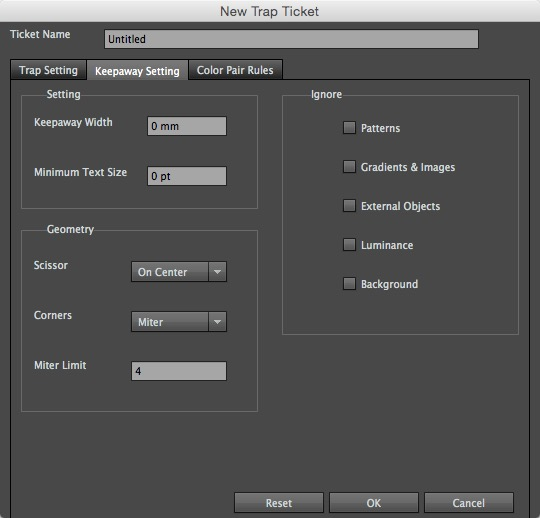Image resolution: width=540 pixels, height=518 pixels.
Task: Open the Scissor dropdown arrow
Action: click(217, 272)
